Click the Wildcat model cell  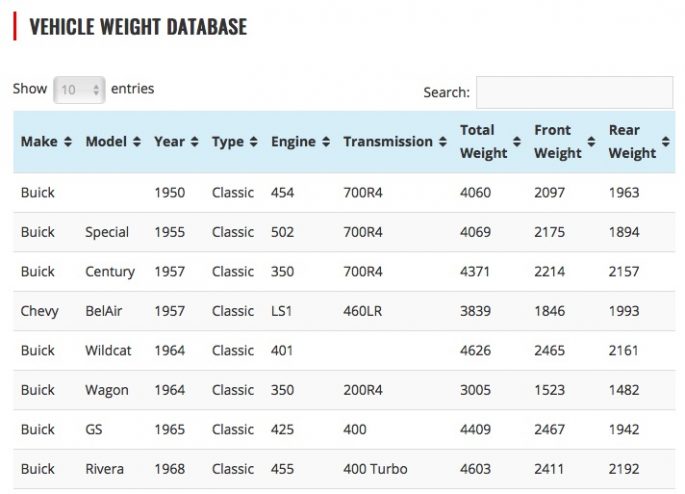coord(108,350)
